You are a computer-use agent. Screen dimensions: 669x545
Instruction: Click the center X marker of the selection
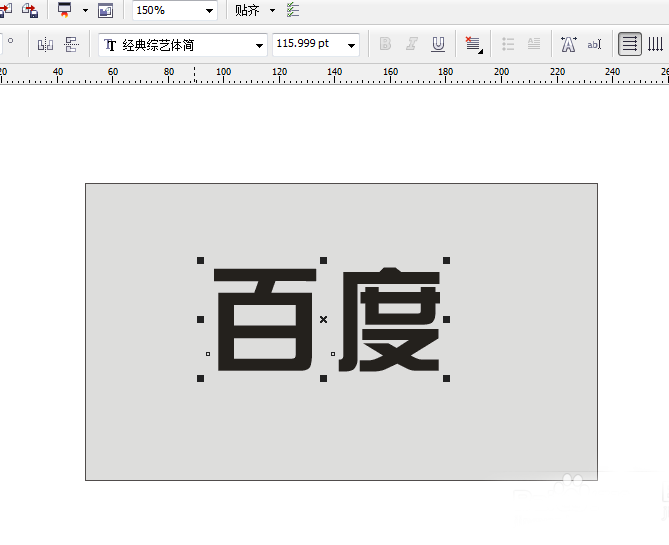tap(323, 319)
